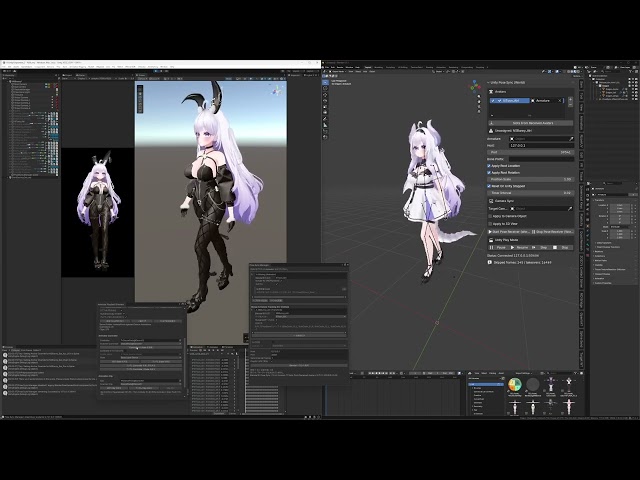Click the Resume button under Unity Play Mode
640x480 pixels.
[x=520, y=247]
